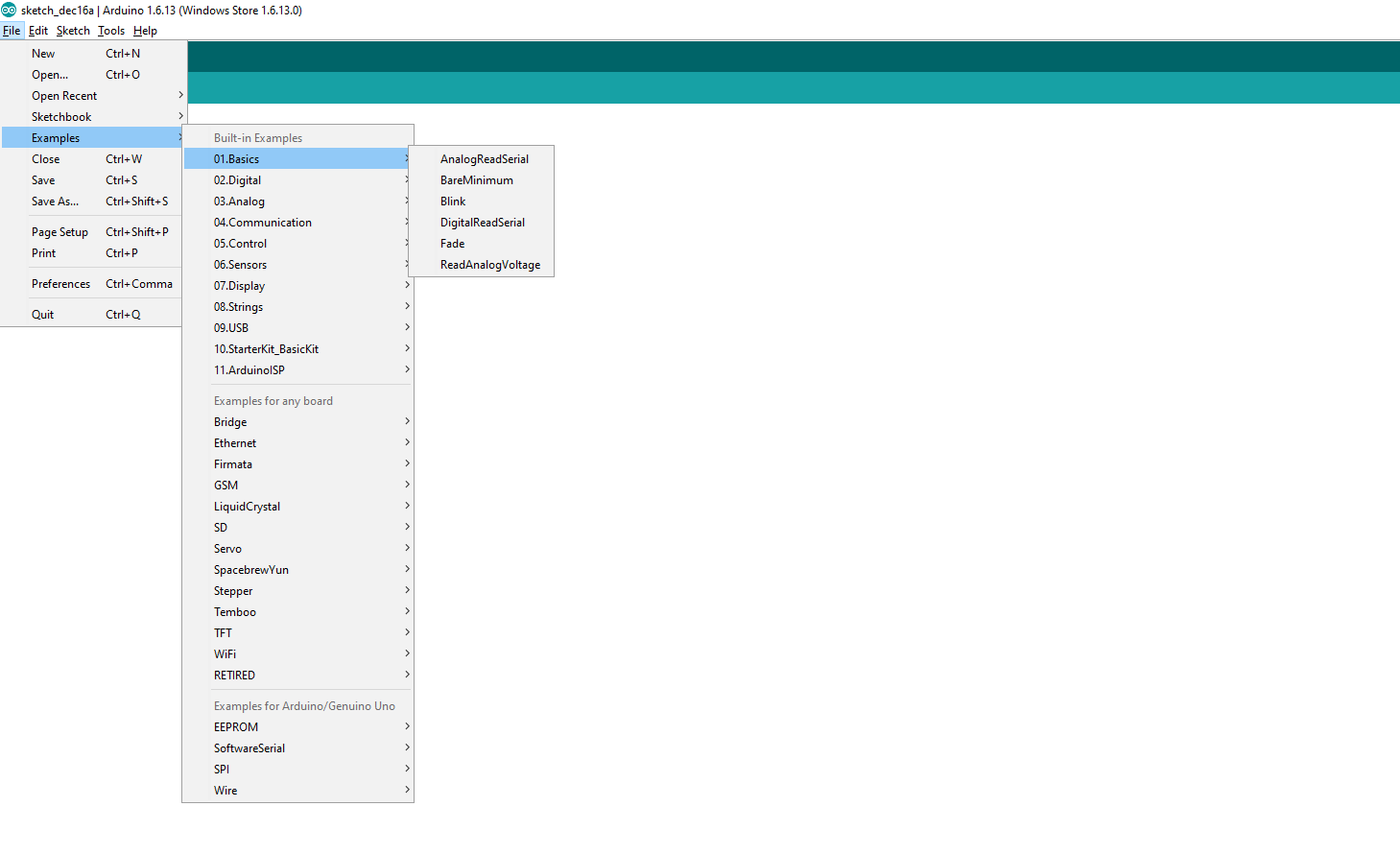Select DigitalReadSerial from the Basics submenu
The image size is (1400, 854).
[x=482, y=223]
